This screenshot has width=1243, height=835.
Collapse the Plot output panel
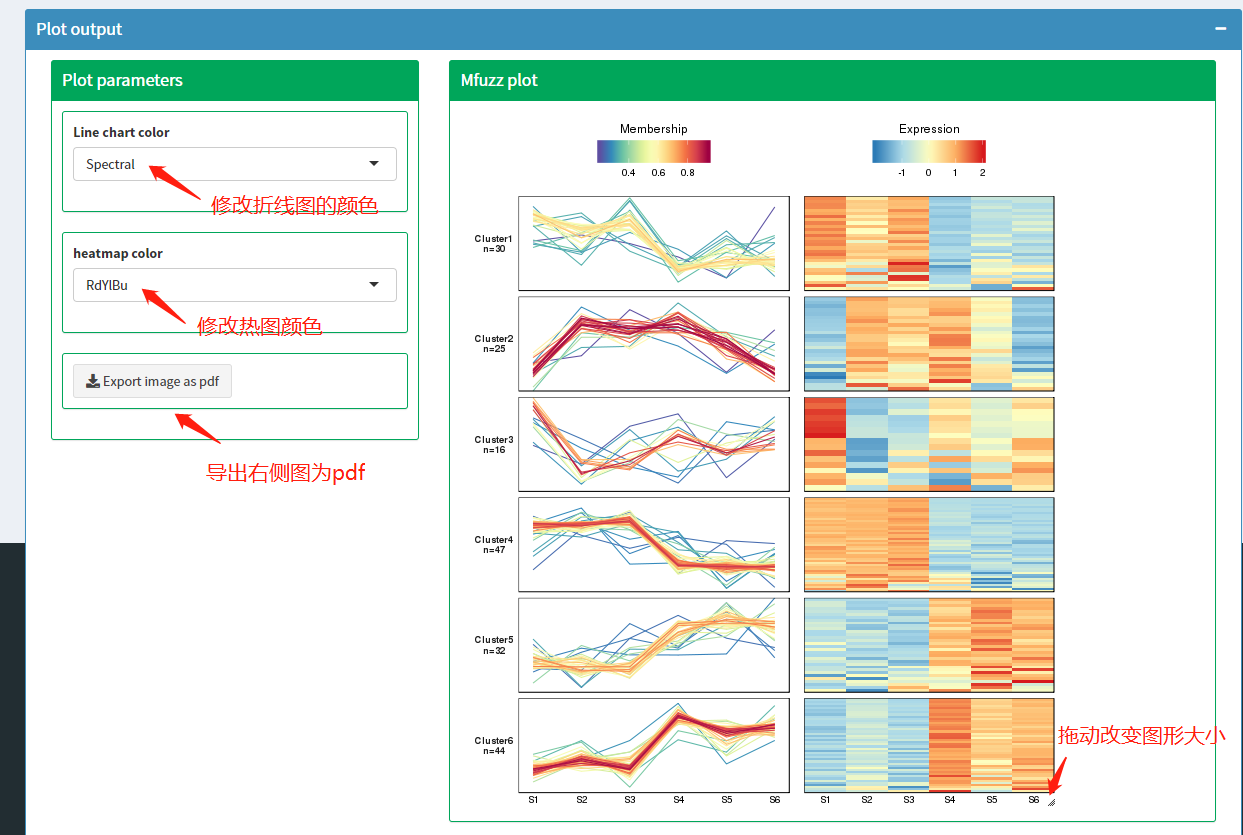tap(1220, 29)
